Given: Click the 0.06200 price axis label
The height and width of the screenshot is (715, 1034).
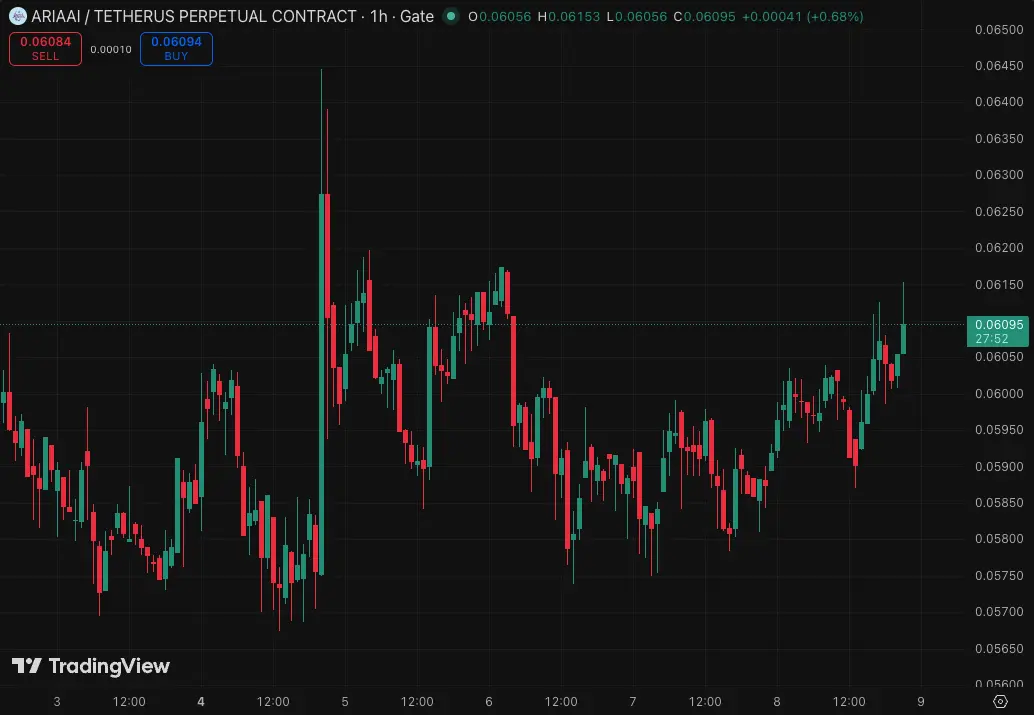Looking at the screenshot, I should pos(999,248).
